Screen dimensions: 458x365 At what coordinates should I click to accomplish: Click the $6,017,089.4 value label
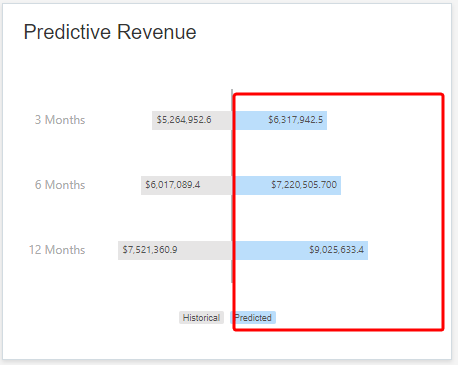pyautogui.click(x=173, y=185)
